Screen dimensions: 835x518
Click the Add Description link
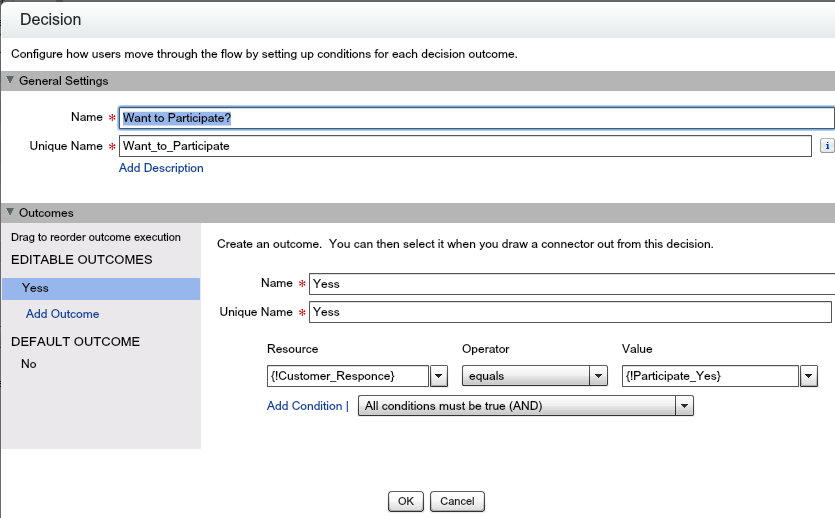(161, 168)
